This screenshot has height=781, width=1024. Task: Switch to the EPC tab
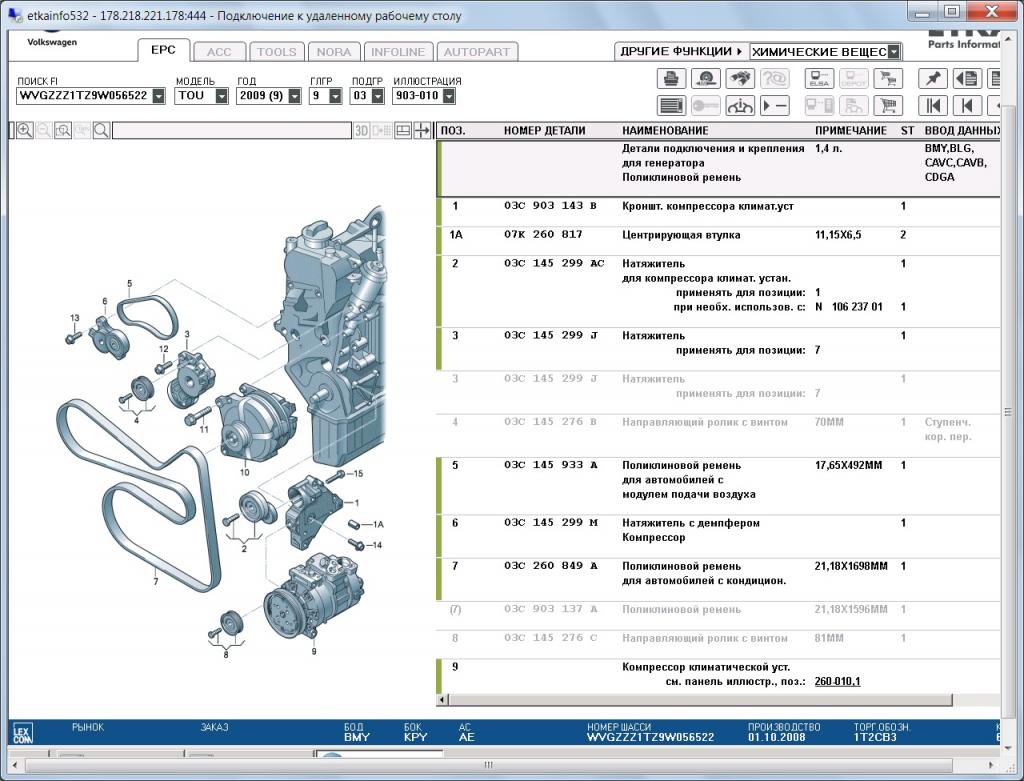(163, 50)
